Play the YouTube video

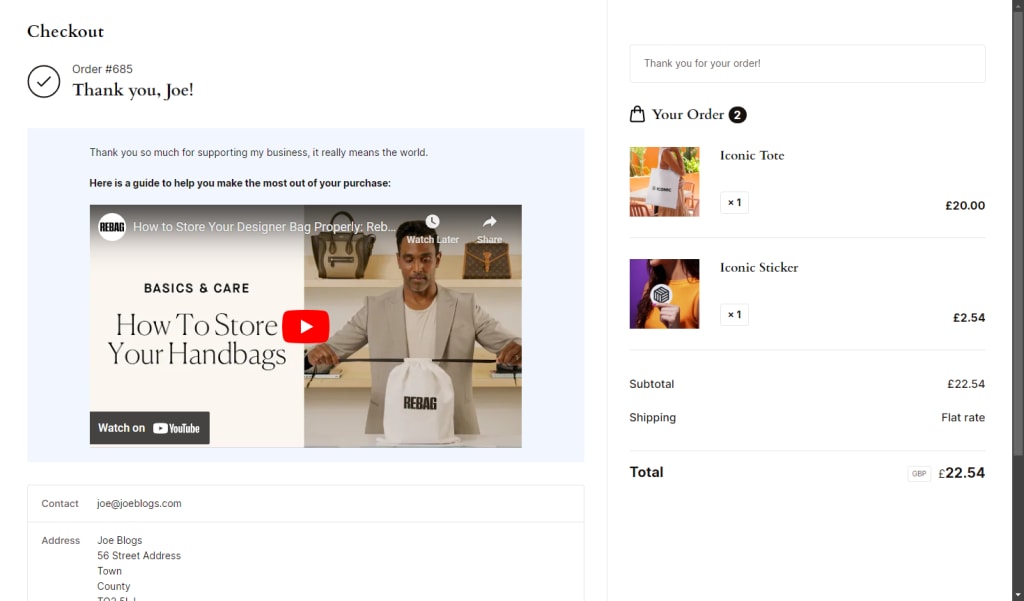(306, 326)
